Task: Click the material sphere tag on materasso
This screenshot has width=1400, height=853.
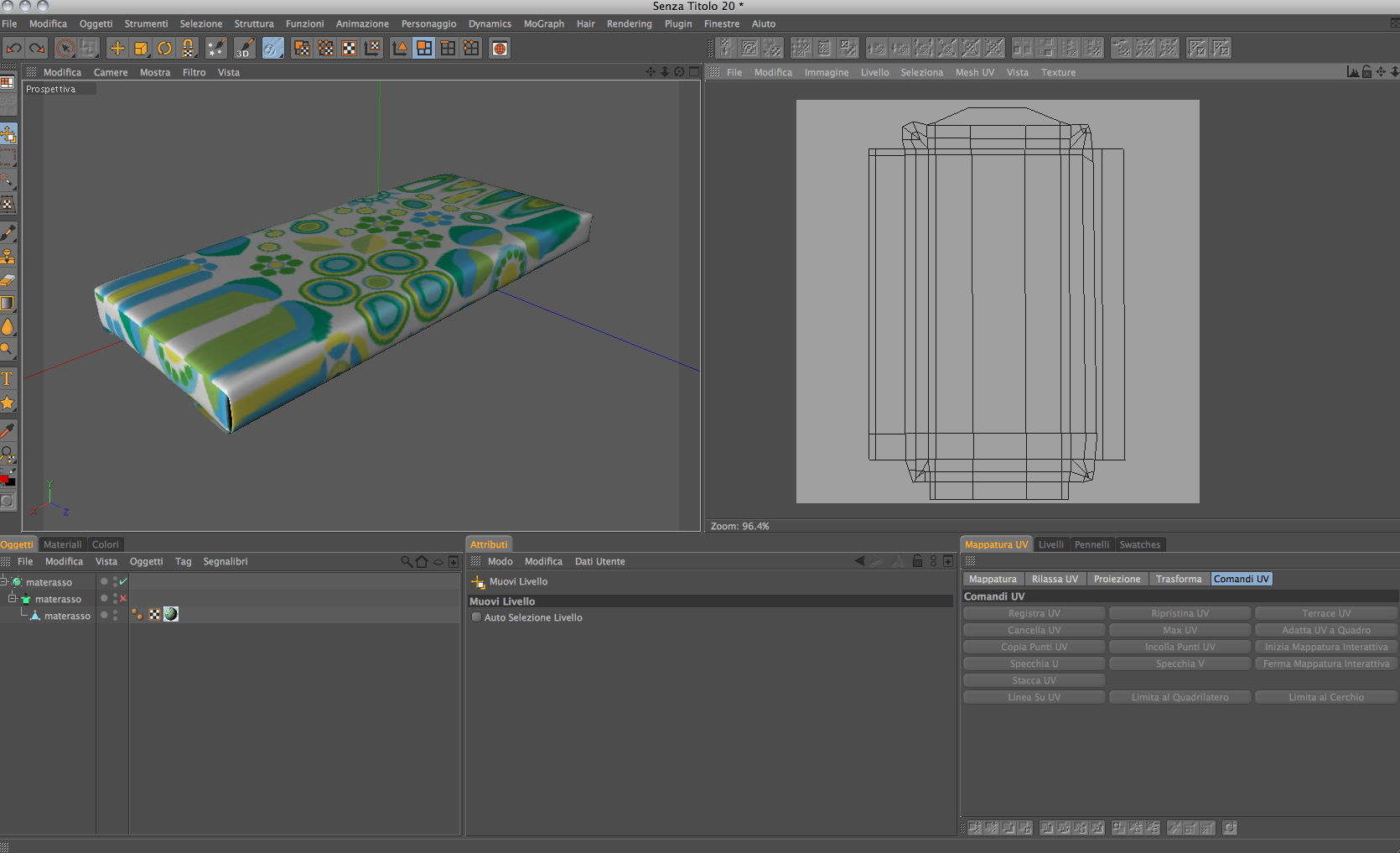Action: (x=171, y=615)
